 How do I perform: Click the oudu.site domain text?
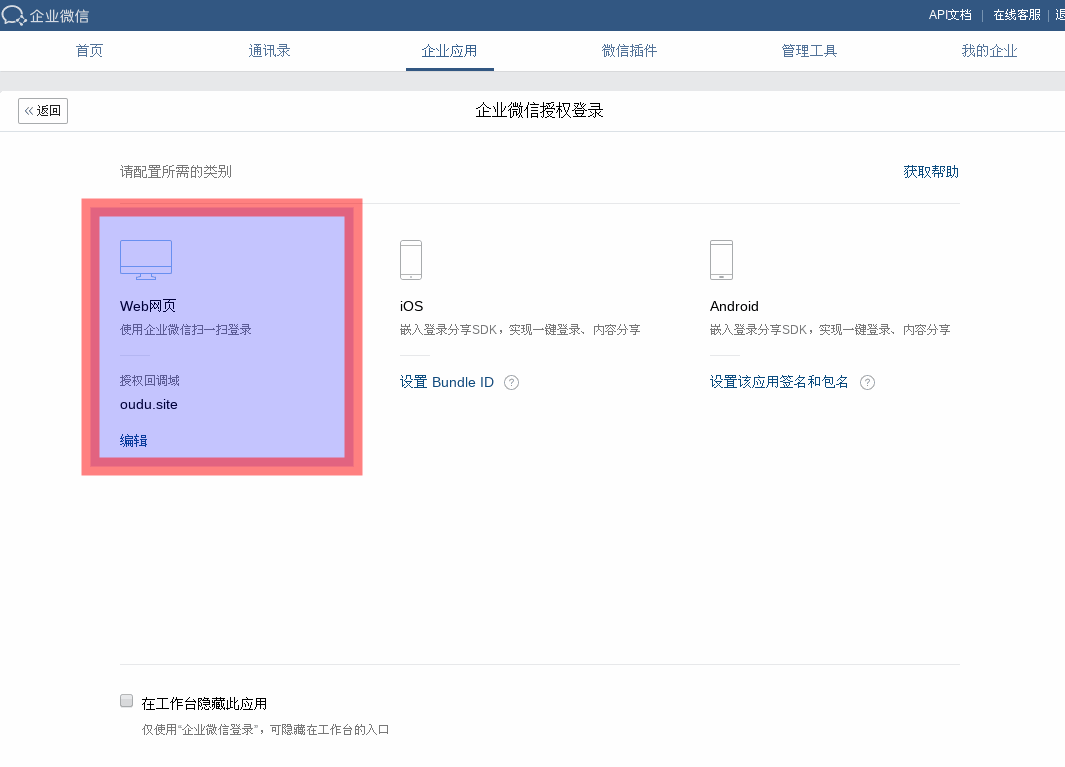(x=149, y=404)
